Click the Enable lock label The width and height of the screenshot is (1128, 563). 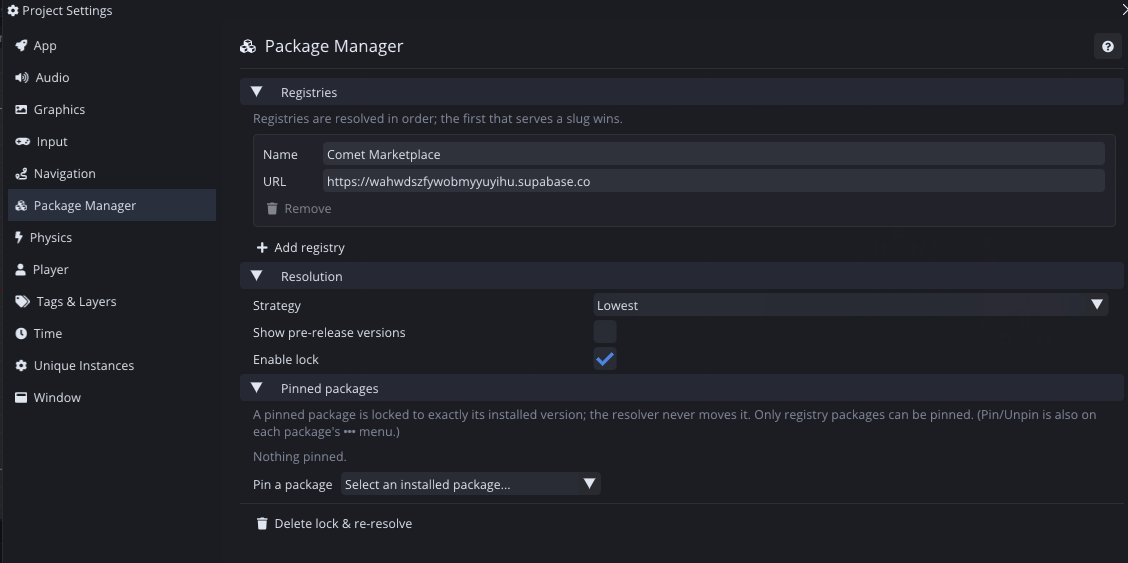pos(286,360)
